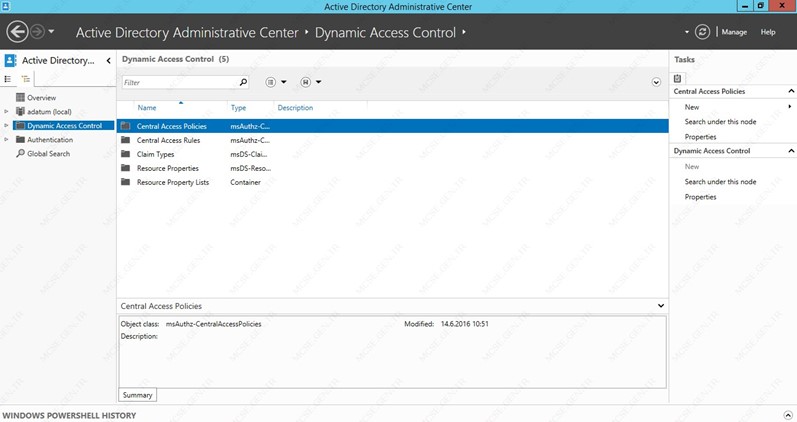Collapse Dynamic Access Control tasks section
The image size is (797, 422).
pyautogui.click(x=791, y=151)
